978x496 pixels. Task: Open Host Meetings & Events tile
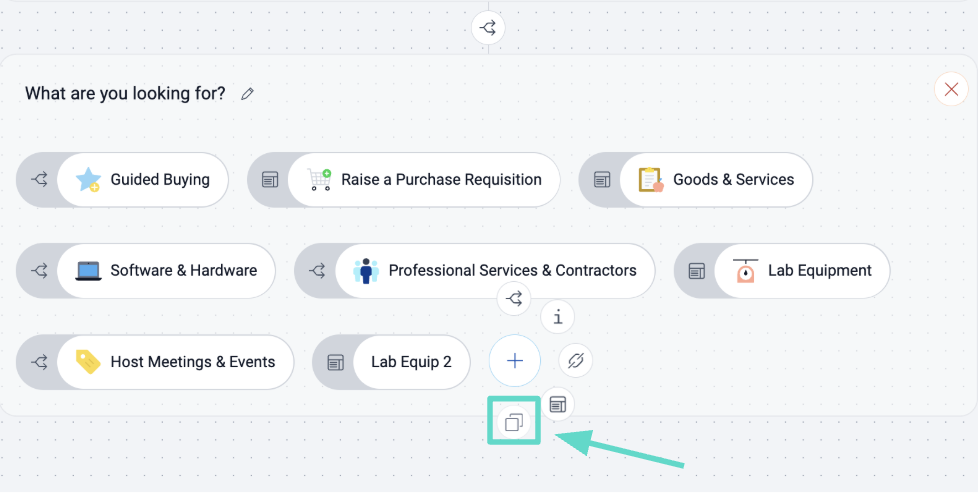[175, 362]
